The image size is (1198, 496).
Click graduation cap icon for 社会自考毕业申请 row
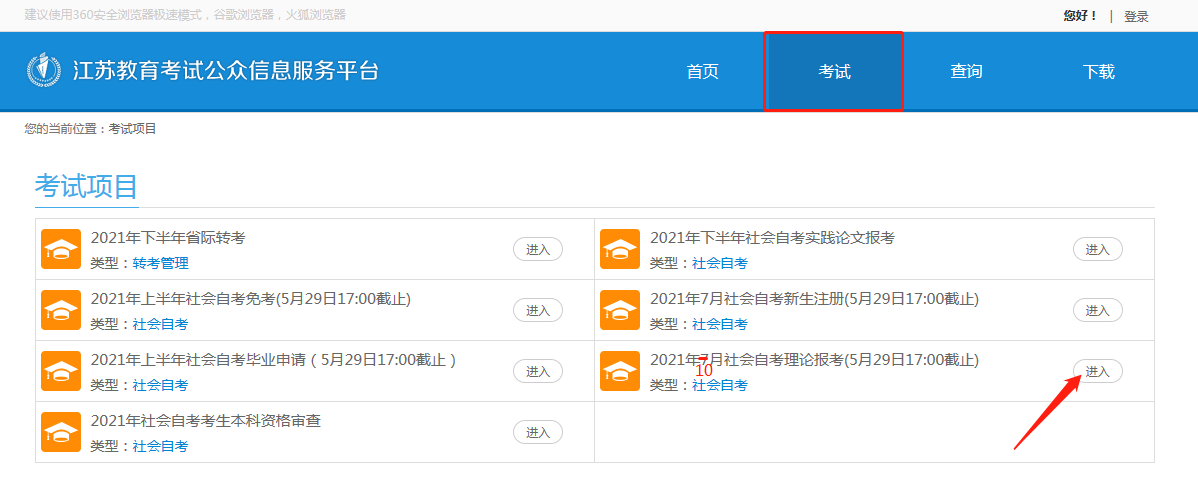60,371
